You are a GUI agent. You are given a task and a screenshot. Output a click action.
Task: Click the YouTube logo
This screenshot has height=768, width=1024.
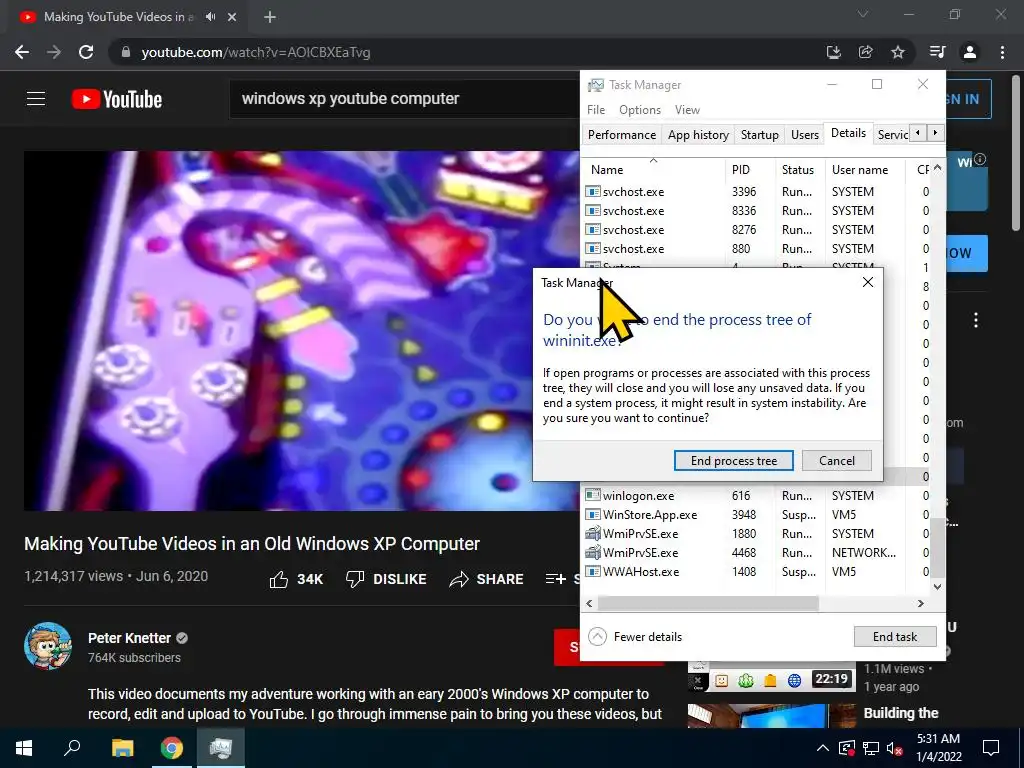[x=117, y=99]
